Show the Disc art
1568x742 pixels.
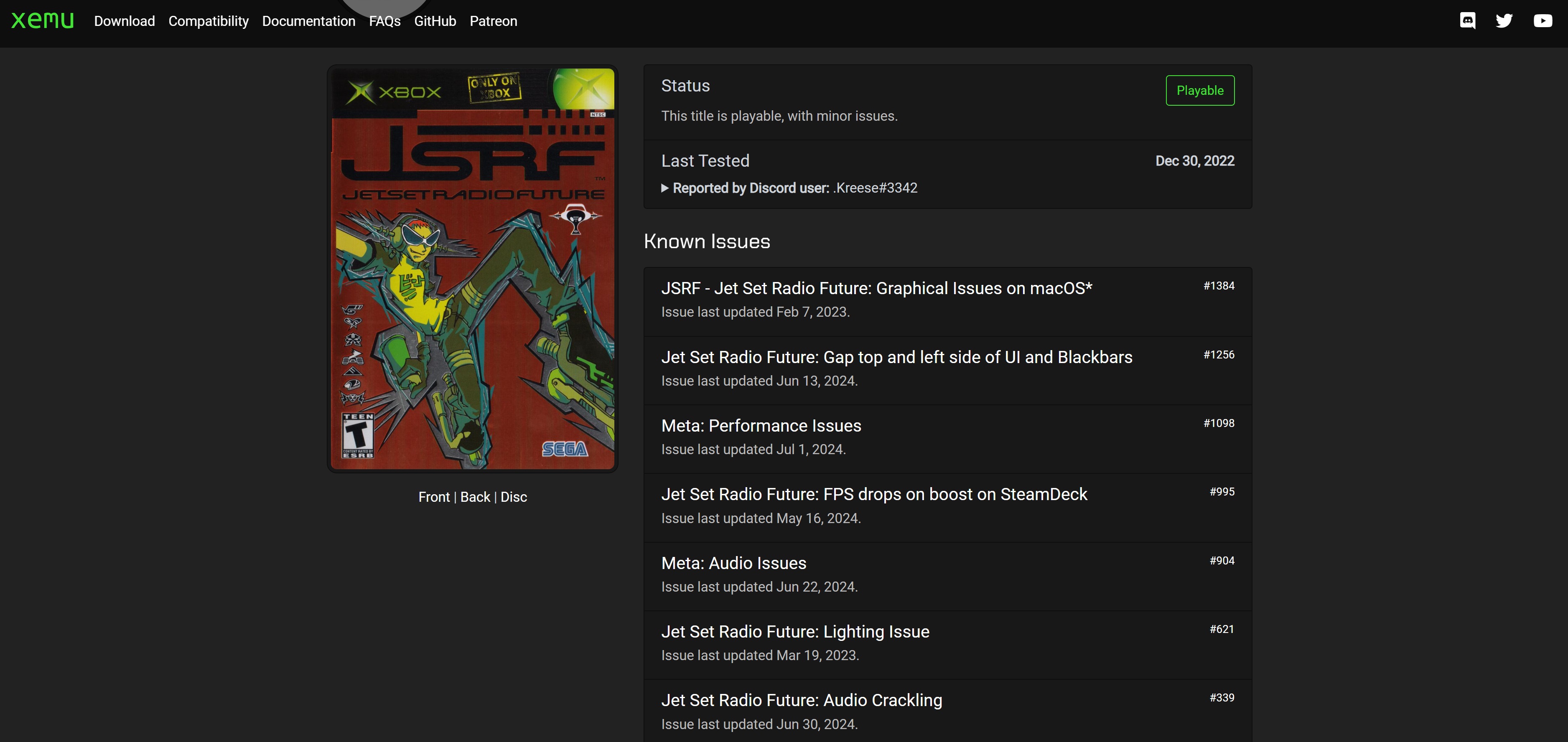[514, 497]
